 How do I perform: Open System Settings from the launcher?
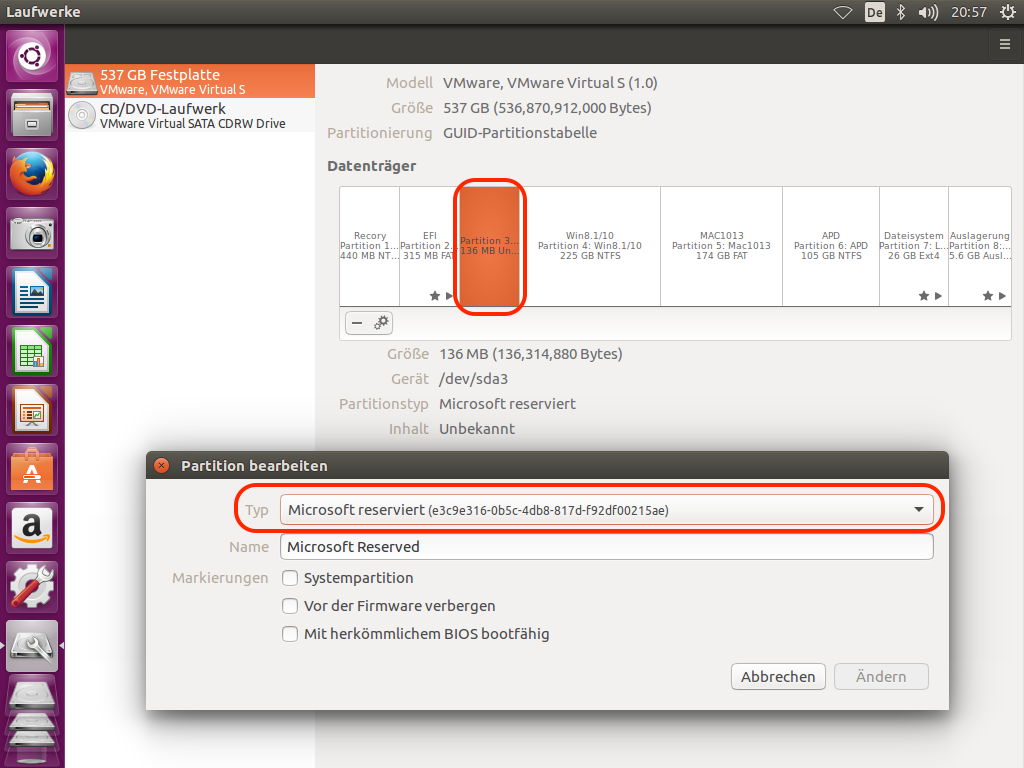click(x=32, y=587)
